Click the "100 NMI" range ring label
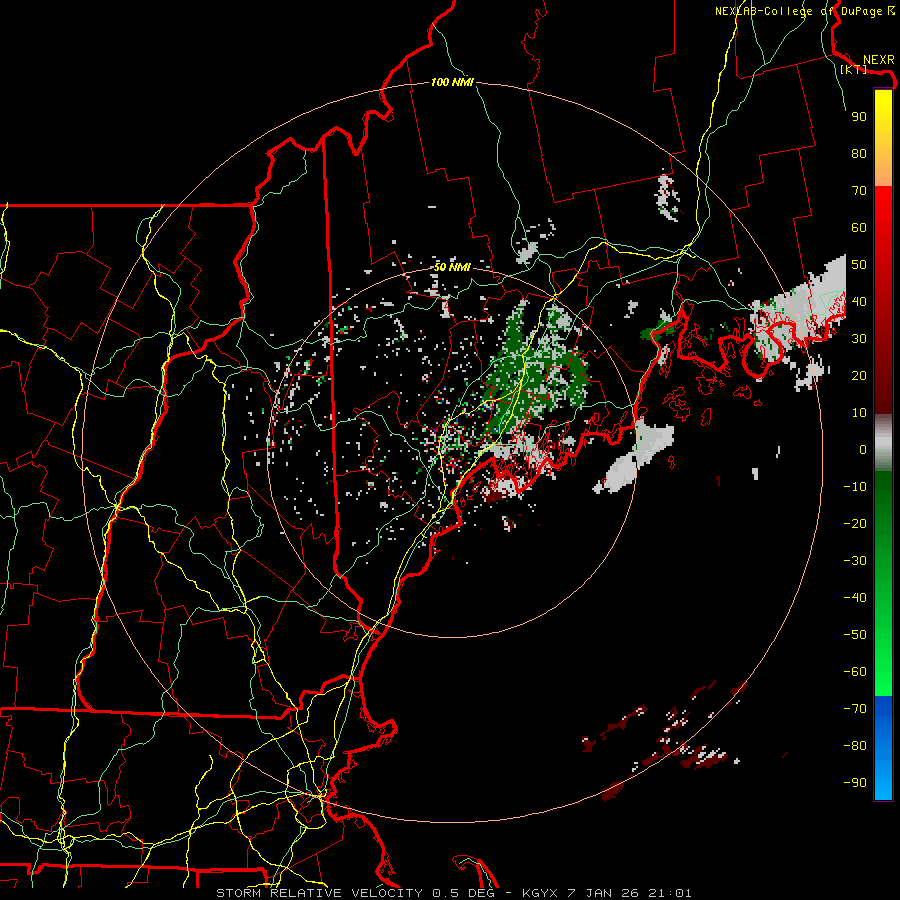The width and height of the screenshot is (900, 900). coord(452,83)
